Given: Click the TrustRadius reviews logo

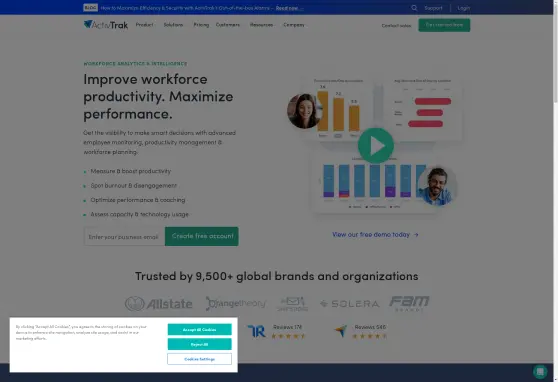Looking at the screenshot, I should [257, 331].
